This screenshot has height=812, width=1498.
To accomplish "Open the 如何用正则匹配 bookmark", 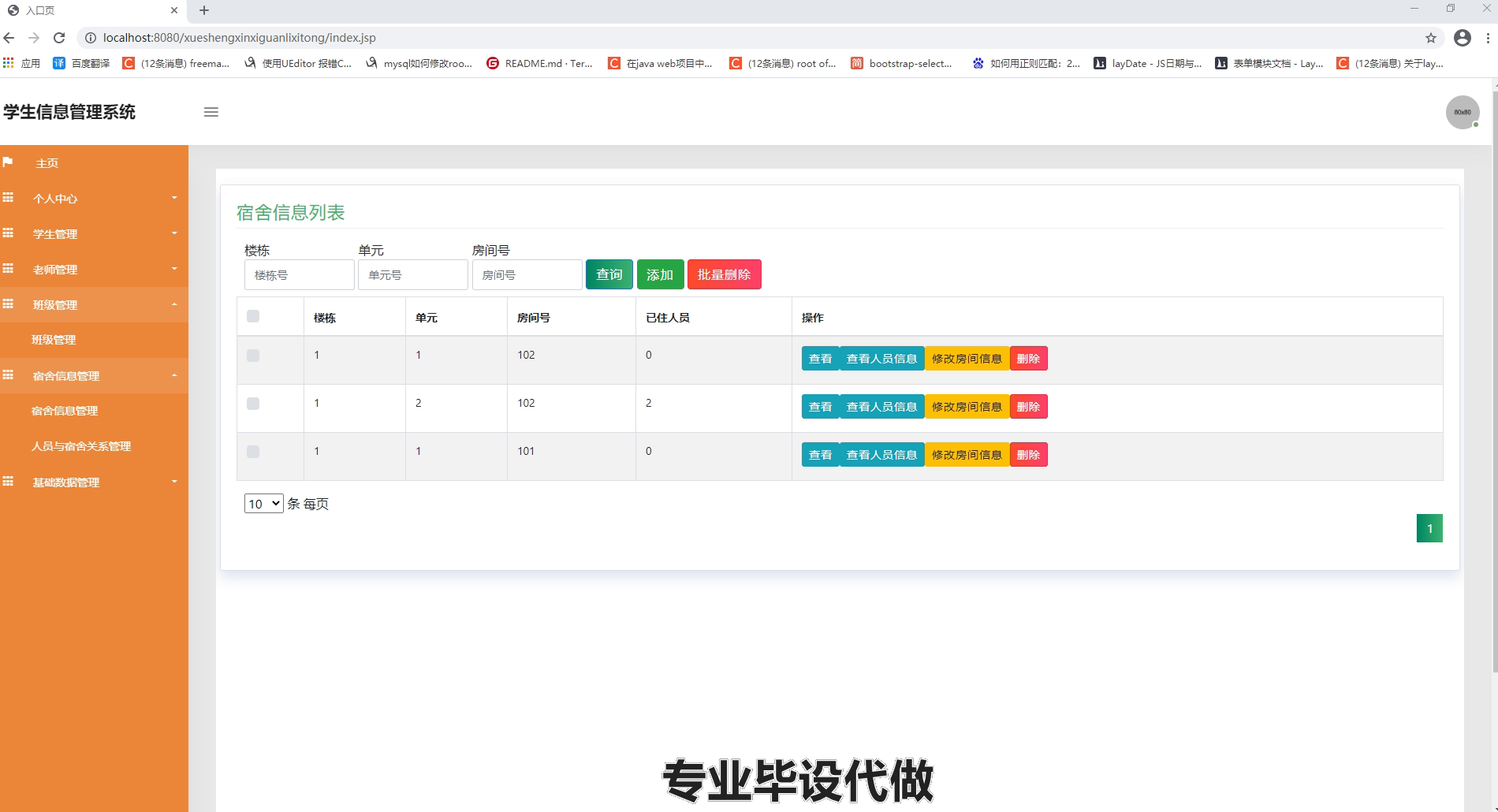I will coord(1026,63).
